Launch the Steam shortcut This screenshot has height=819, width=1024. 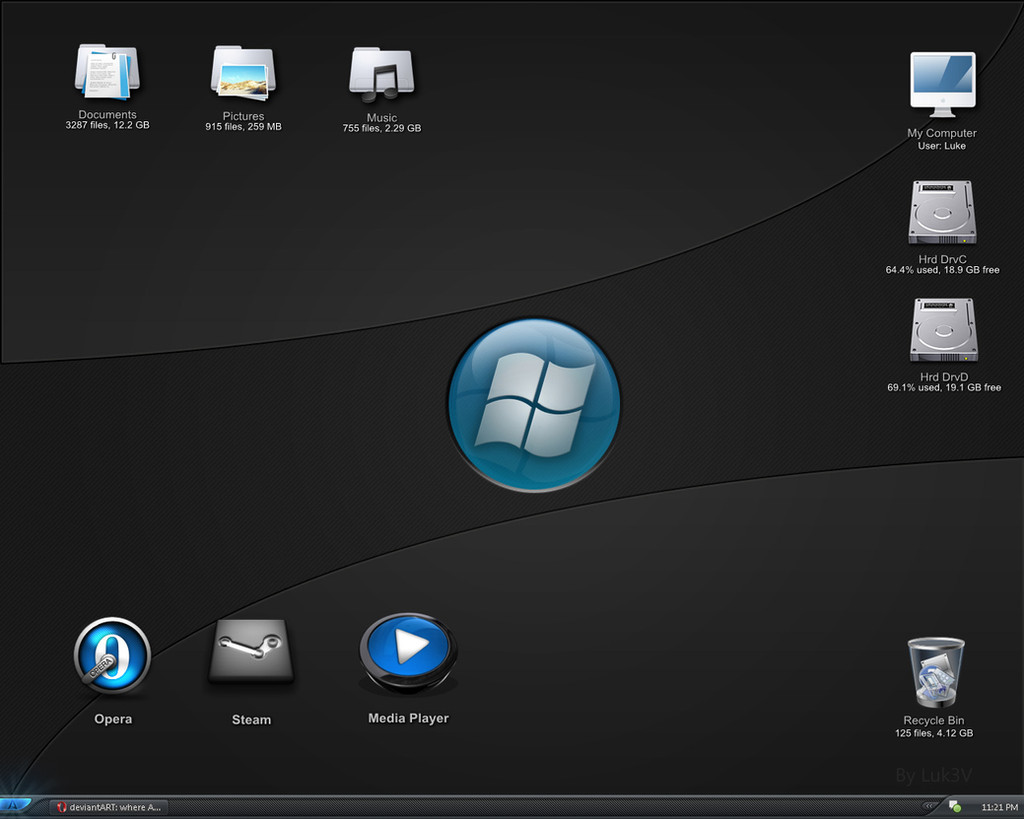click(251, 651)
